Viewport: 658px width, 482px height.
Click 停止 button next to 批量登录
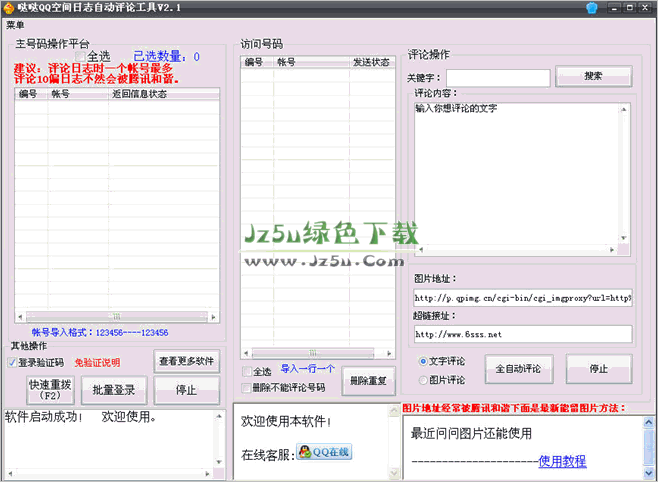[186, 390]
